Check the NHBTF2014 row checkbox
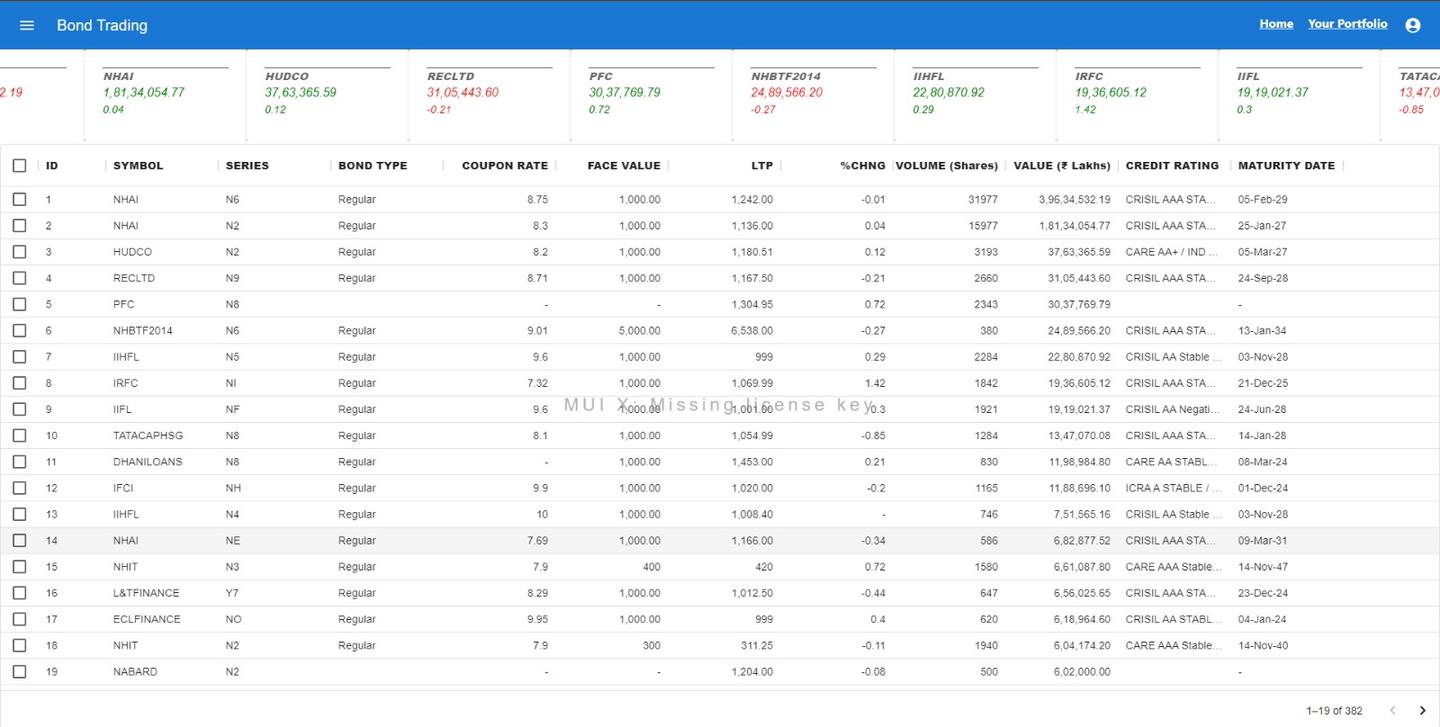The width and height of the screenshot is (1440, 727). (x=20, y=330)
